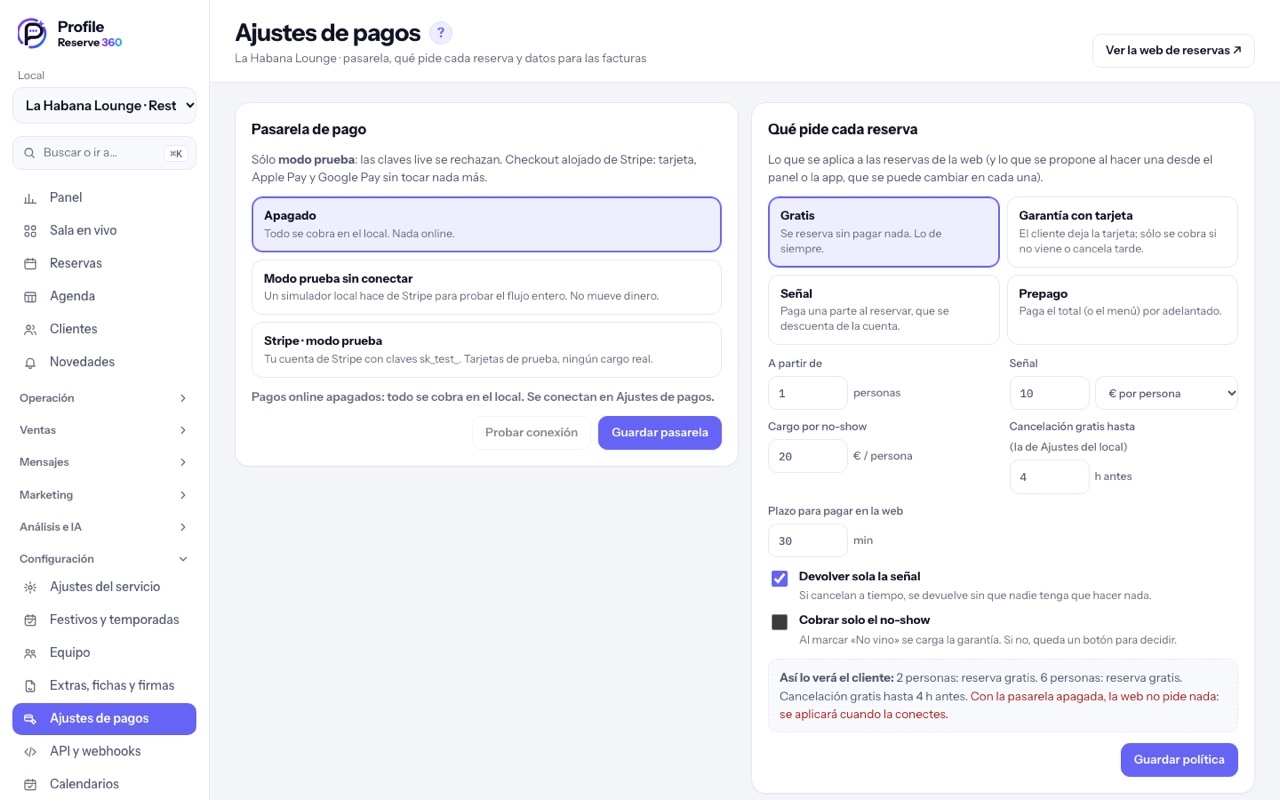Screen dimensions: 1280x800
Task: Click the Sala en vivo grid icon
Action: tap(30, 231)
